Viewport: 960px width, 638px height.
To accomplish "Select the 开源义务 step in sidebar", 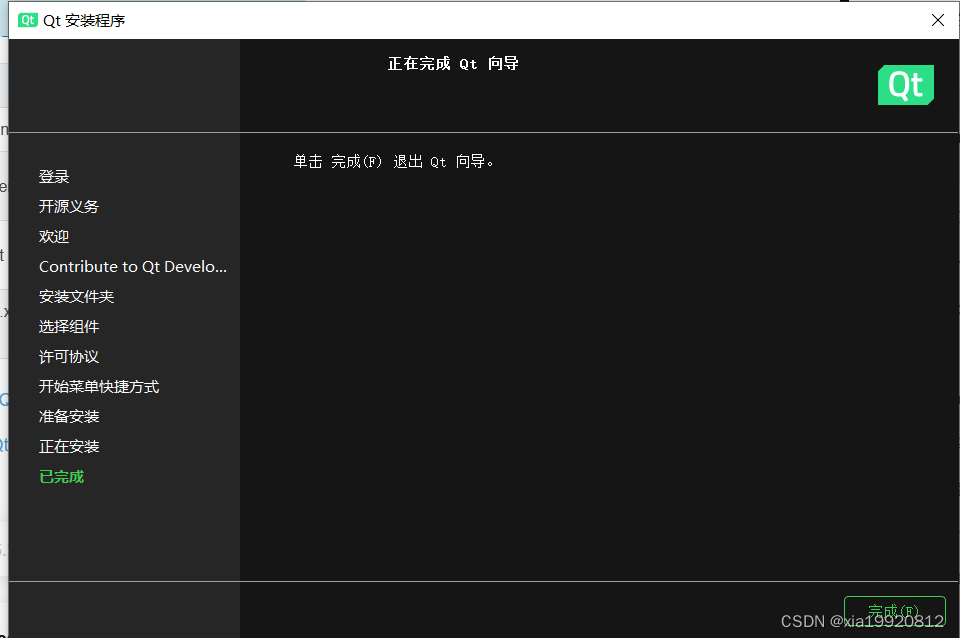I will coord(69,207).
